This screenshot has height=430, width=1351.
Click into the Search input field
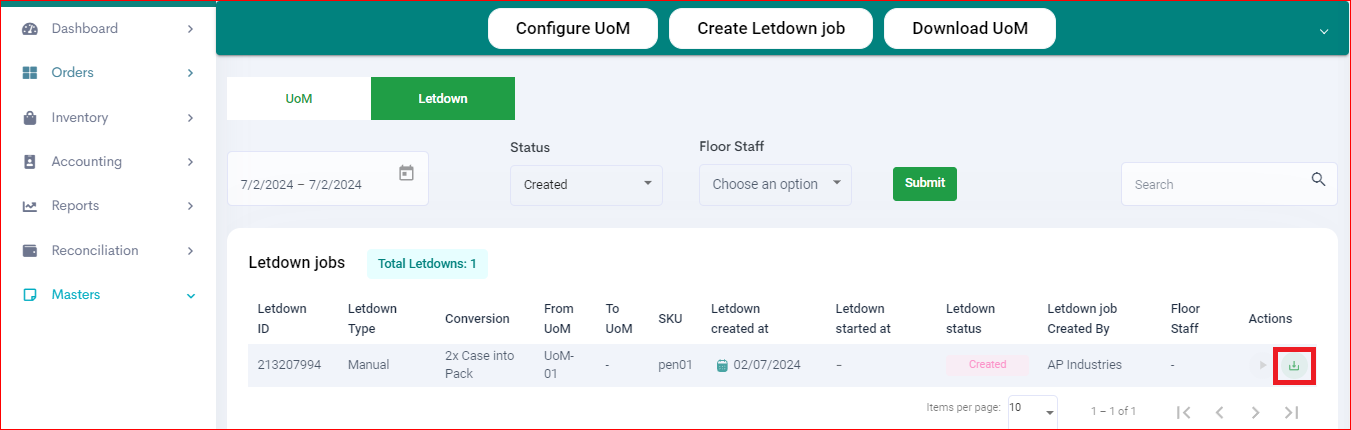coord(1218,184)
